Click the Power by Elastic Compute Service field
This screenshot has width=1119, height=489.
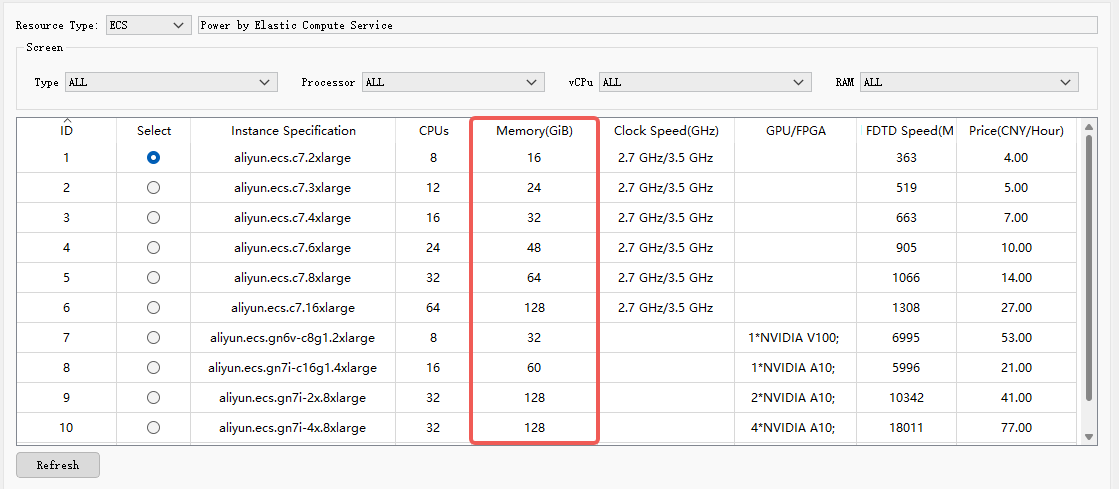[x=647, y=25]
